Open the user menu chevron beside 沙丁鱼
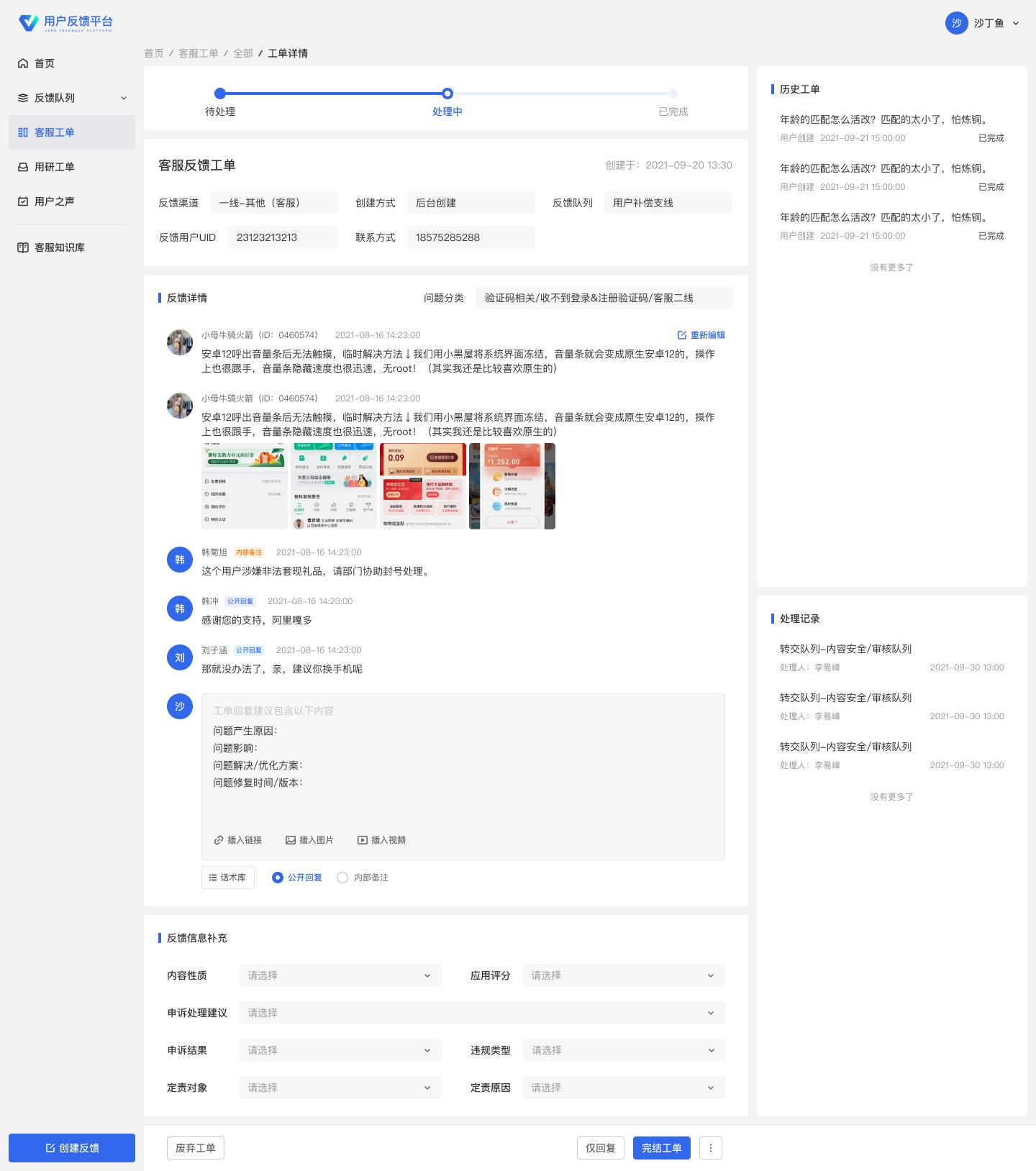The image size is (1036, 1171). point(1016,23)
